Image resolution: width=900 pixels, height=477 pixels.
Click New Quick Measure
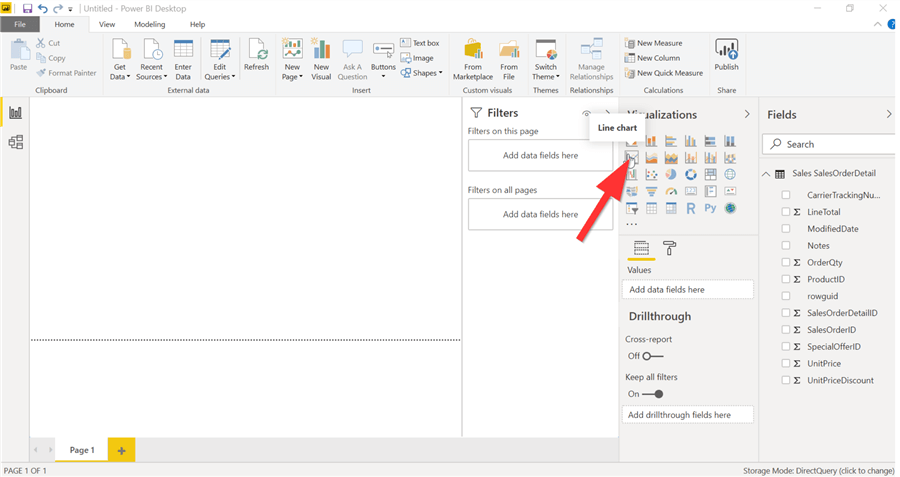(664, 73)
